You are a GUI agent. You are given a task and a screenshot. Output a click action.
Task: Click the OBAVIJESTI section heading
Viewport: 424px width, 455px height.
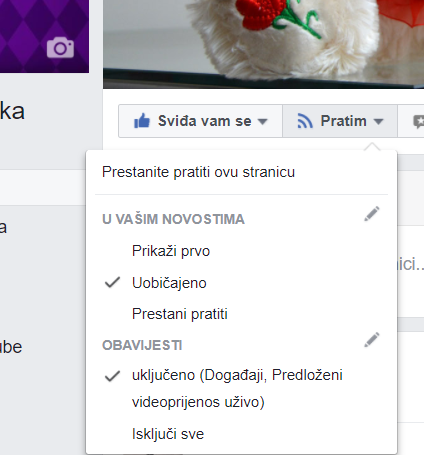pyautogui.click(x=142, y=345)
